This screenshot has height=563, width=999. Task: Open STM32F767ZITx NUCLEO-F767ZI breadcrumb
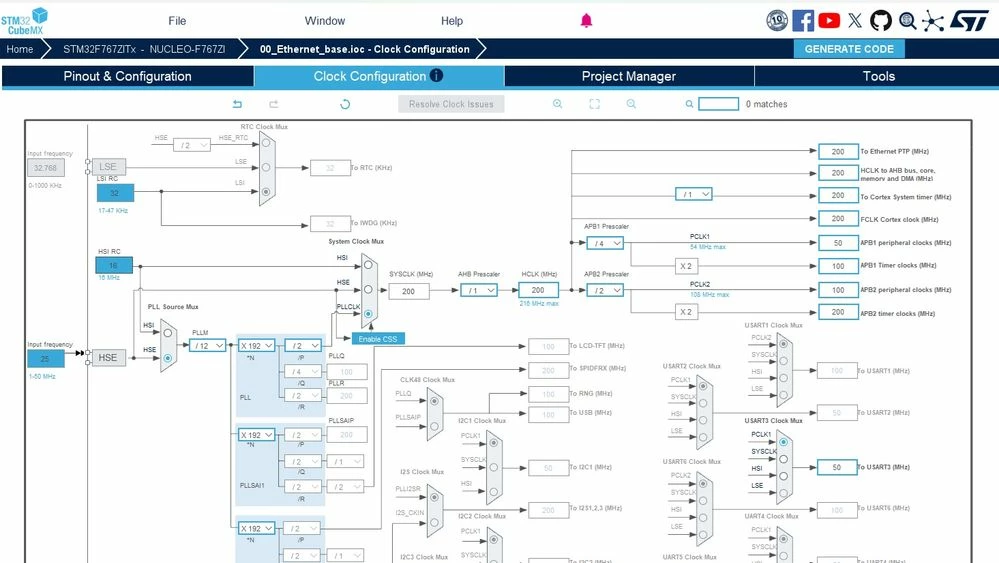pos(144,49)
